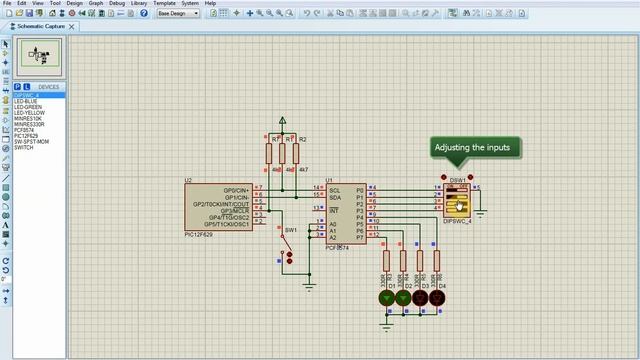Viewport: 640px width, 360px height.
Task: Toggle second DIP switch on DSW1
Action: (457, 197)
